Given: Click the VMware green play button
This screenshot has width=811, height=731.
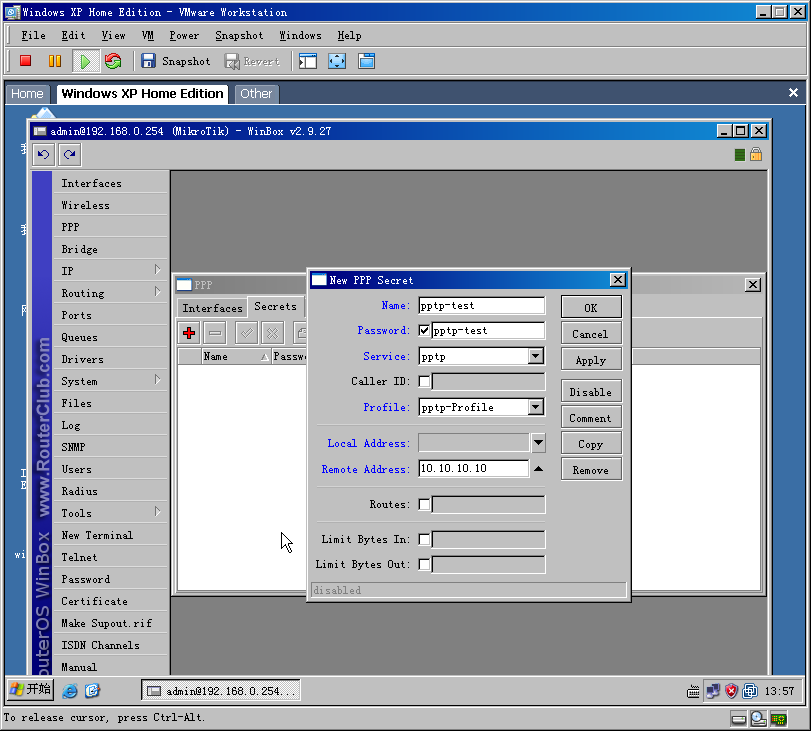Looking at the screenshot, I should pos(84,62).
